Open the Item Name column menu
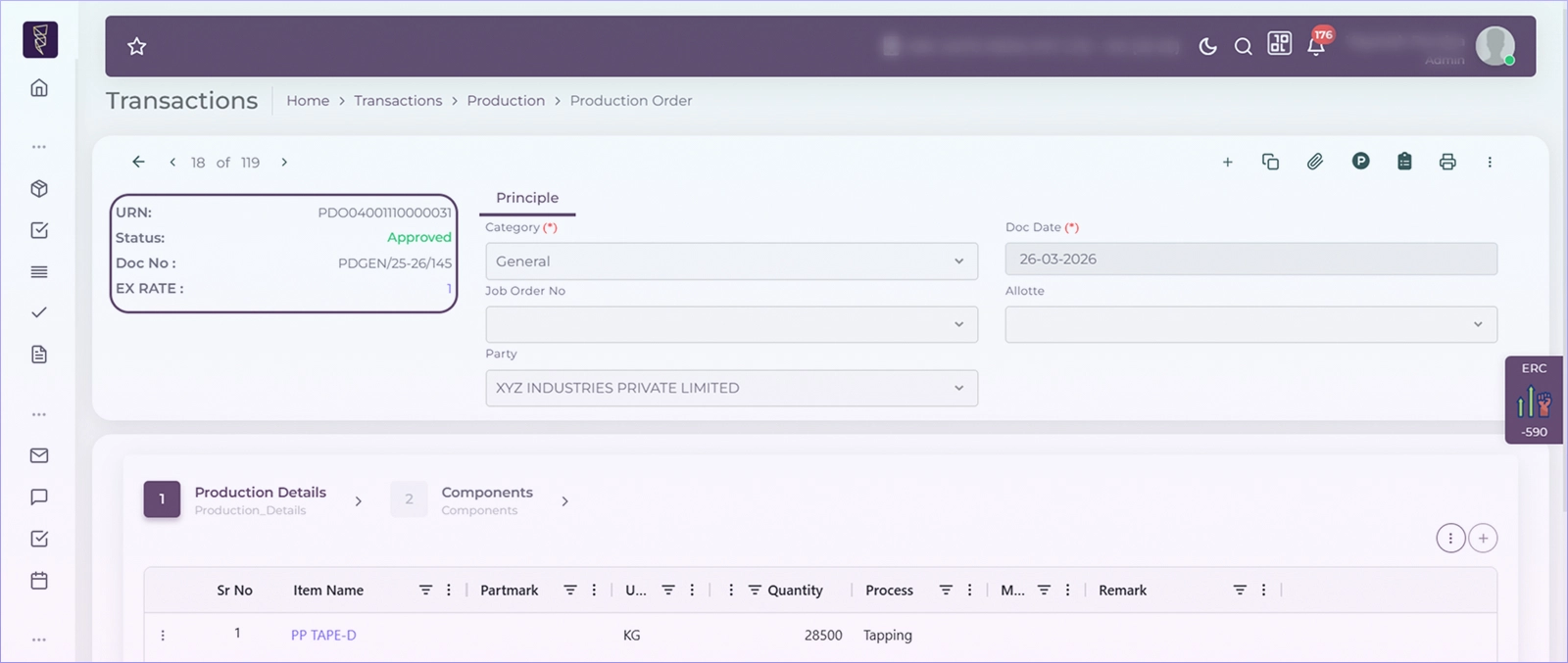This screenshot has height=663, width=1568. 449,591
